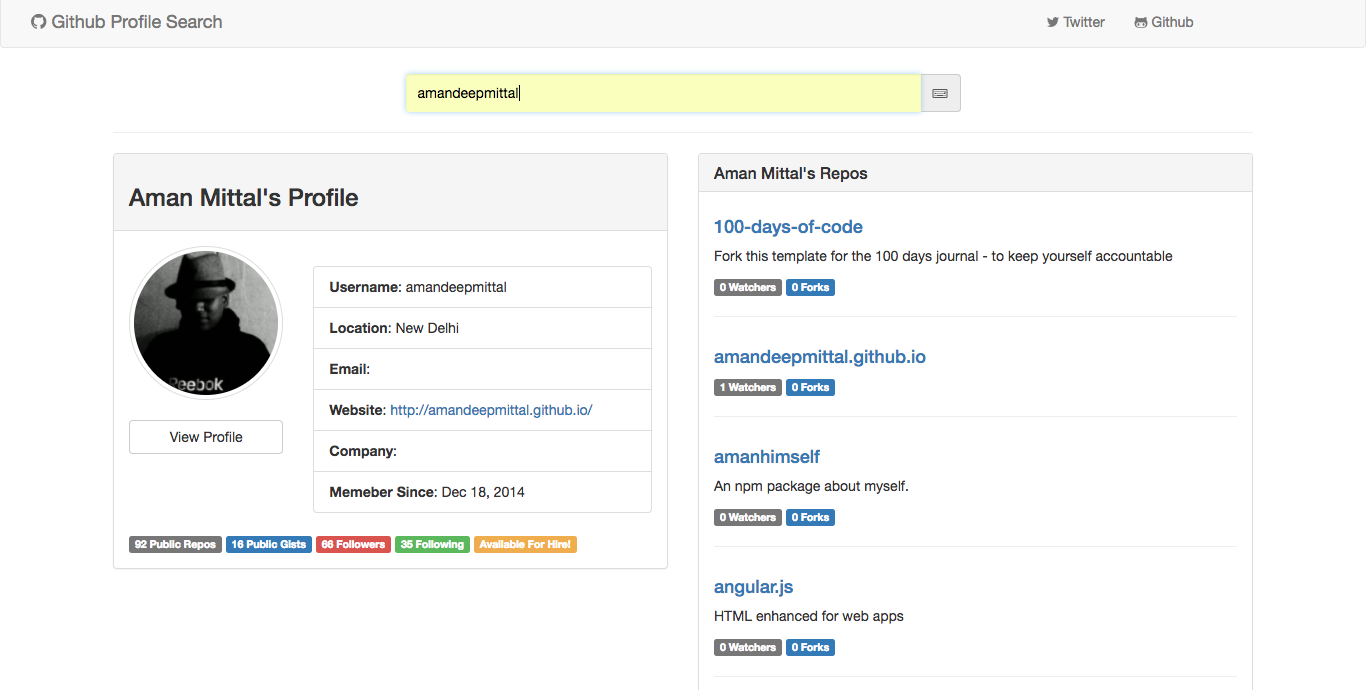Focus the username search input field
This screenshot has width=1366, height=690.
(663, 93)
